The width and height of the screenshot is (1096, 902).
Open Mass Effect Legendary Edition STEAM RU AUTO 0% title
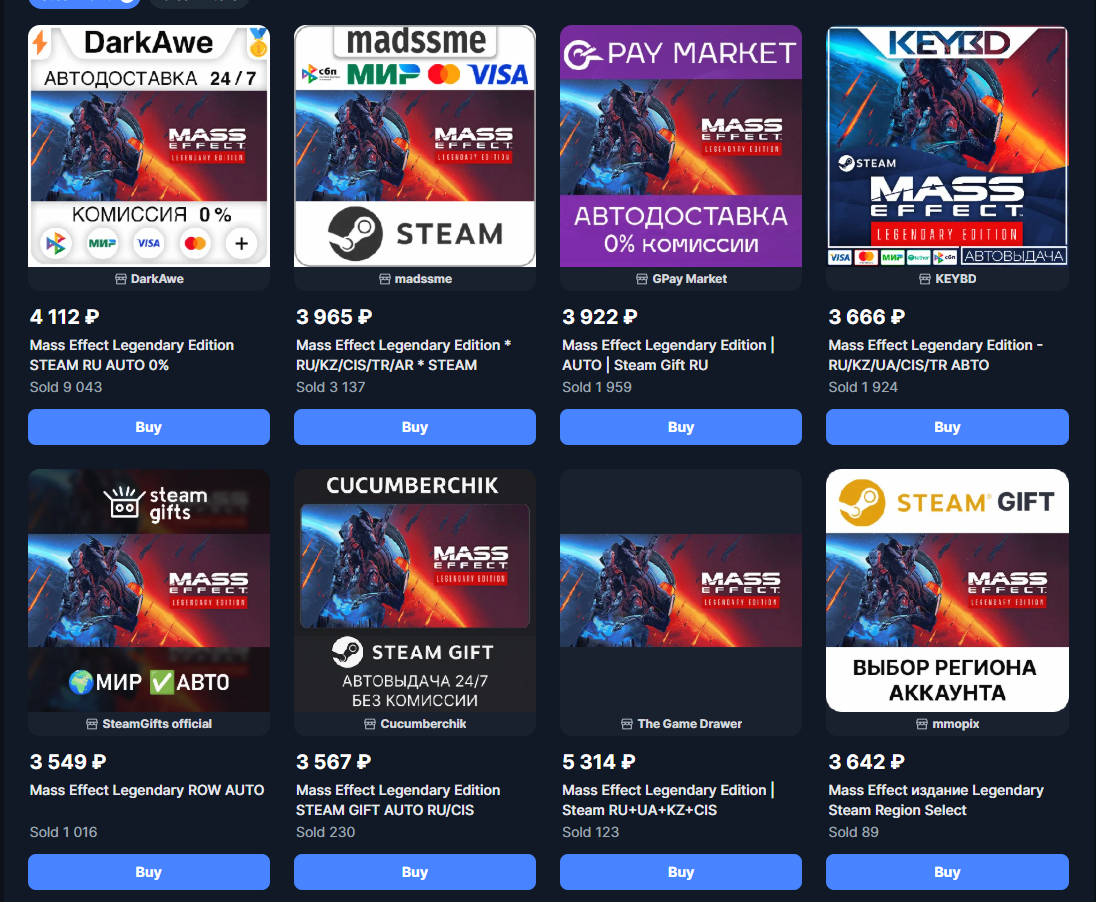(132, 355)
